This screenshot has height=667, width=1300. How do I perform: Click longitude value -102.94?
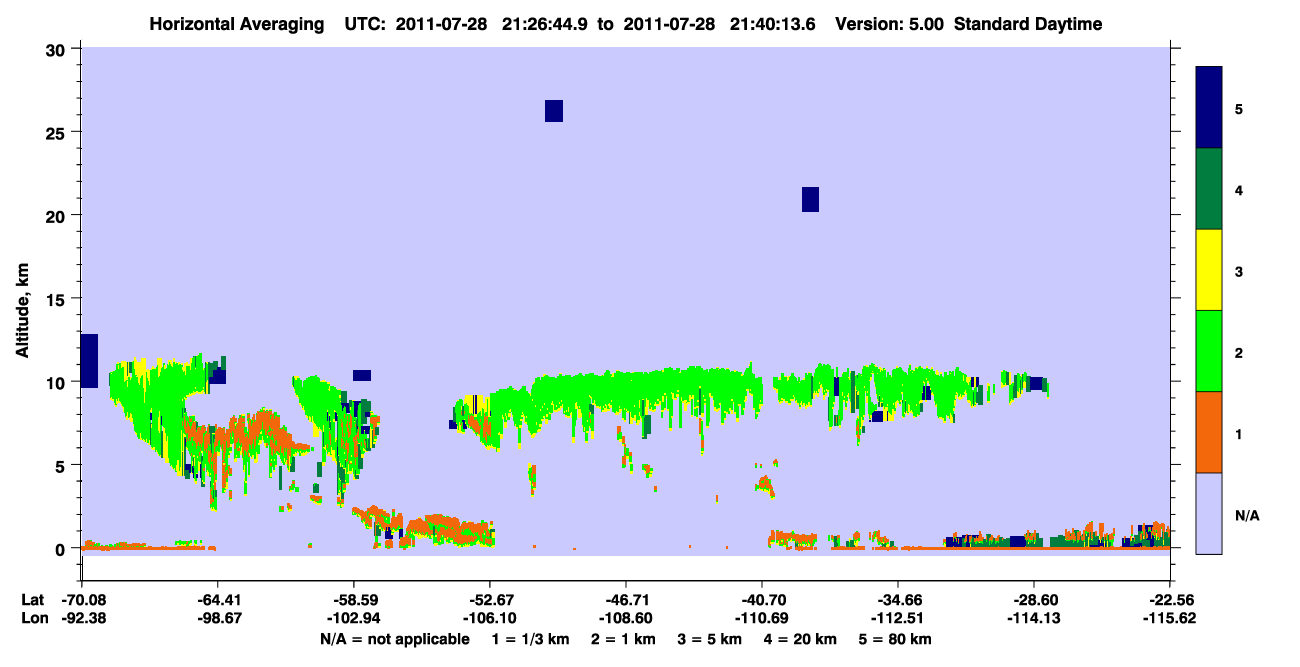coord(353,618)
